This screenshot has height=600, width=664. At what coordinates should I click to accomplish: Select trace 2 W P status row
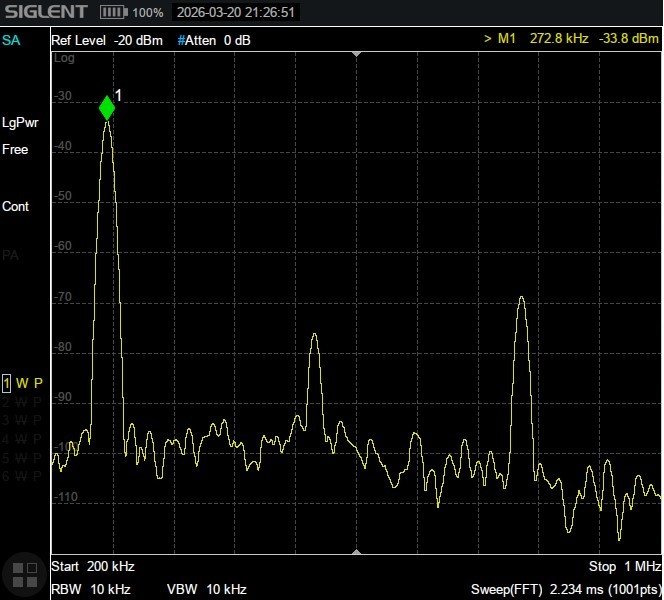tap(22, 402)
